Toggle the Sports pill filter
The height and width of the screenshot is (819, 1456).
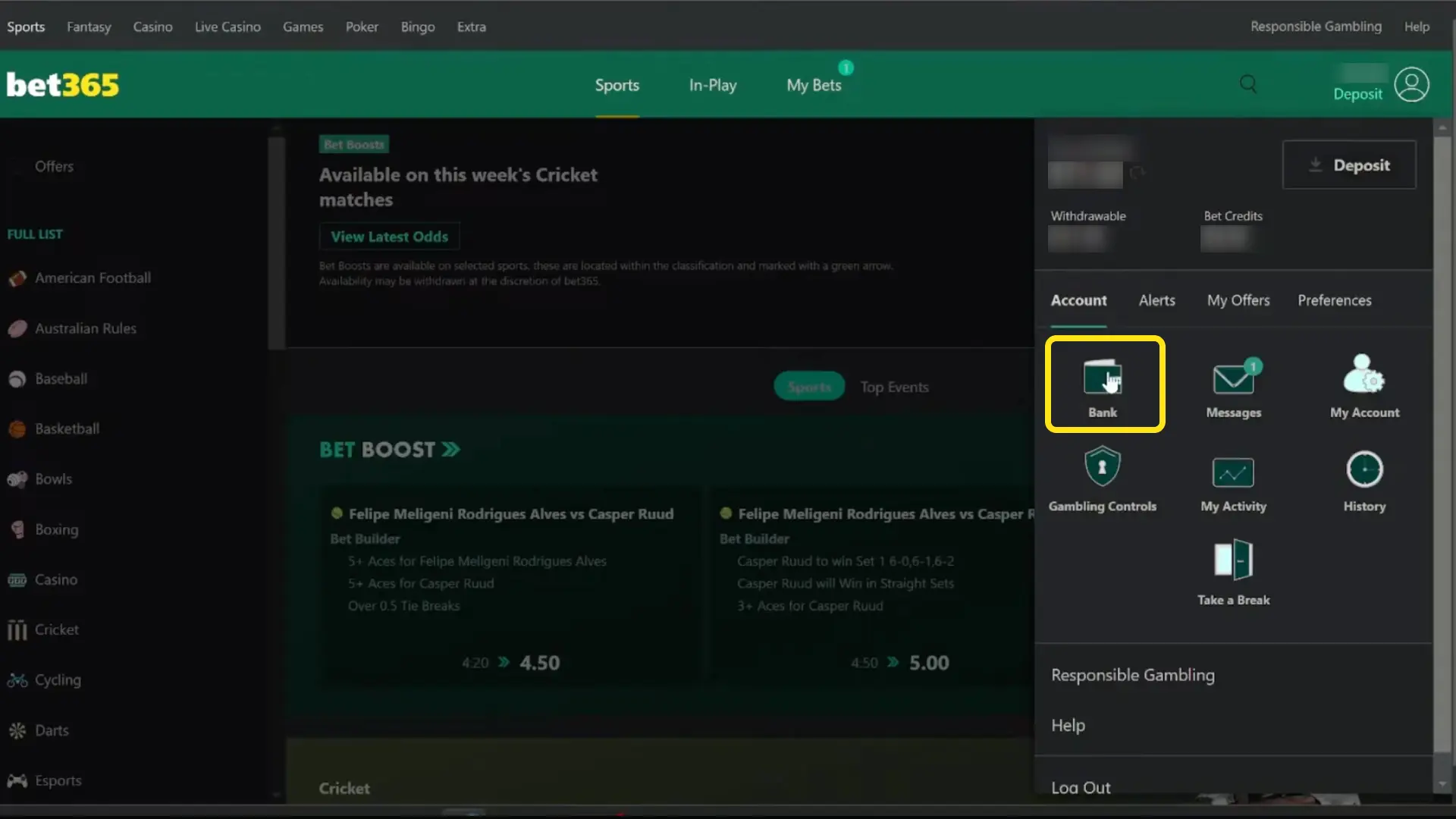tap(809, 387)
